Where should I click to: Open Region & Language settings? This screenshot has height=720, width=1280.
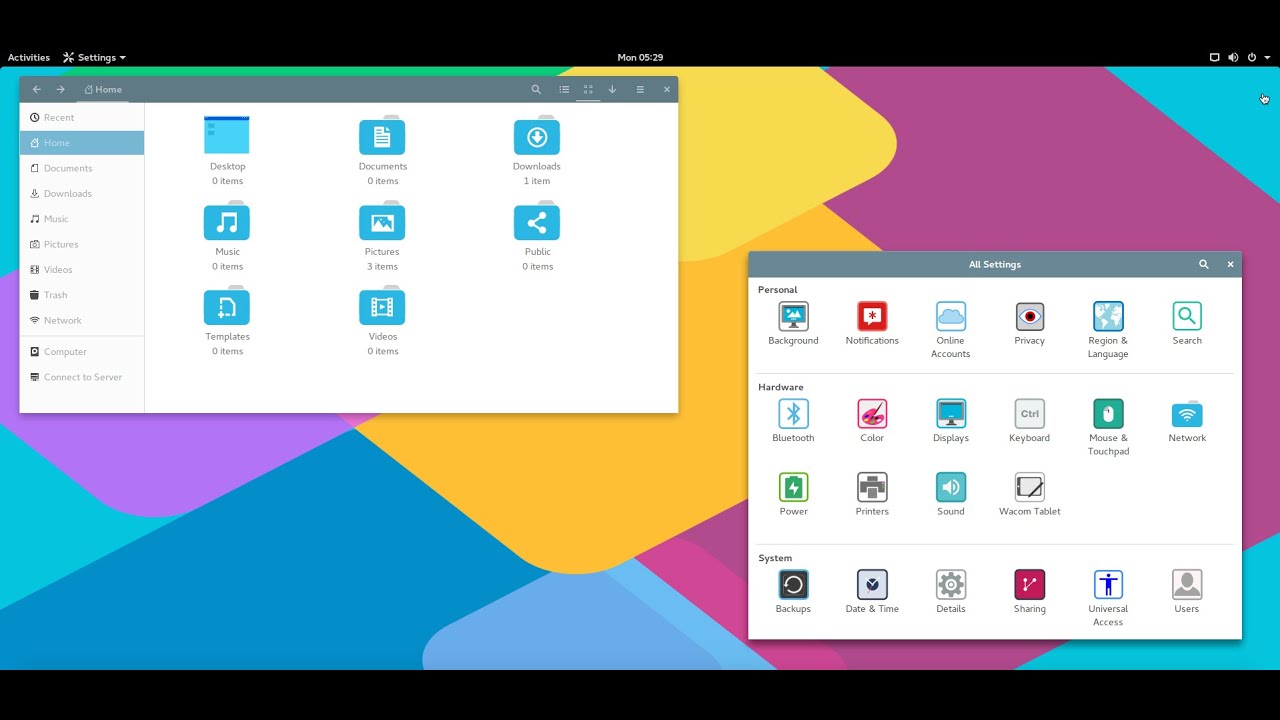(x=1108, y=318)
